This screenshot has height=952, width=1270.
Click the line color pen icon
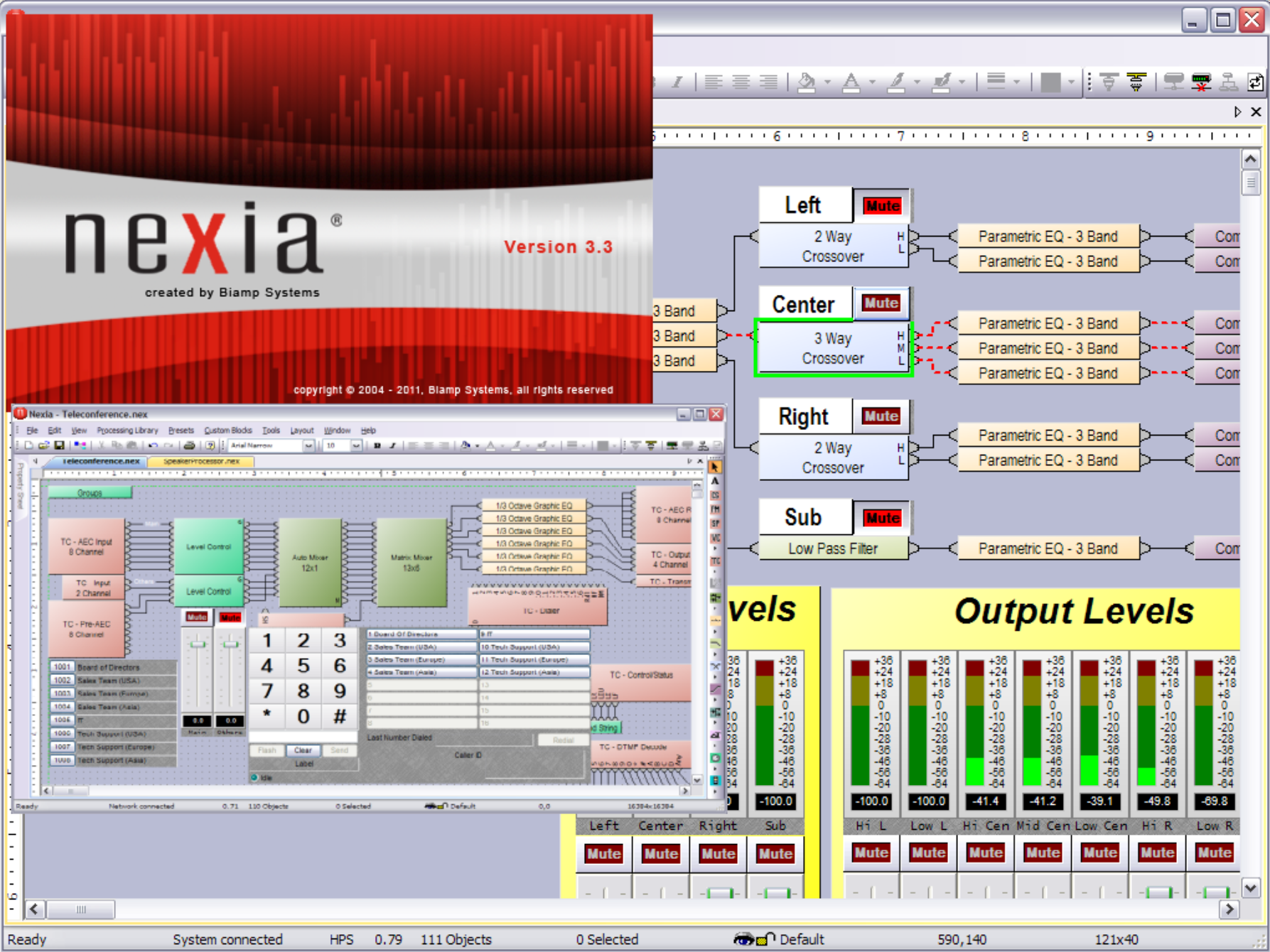click(x=942, y=82)
